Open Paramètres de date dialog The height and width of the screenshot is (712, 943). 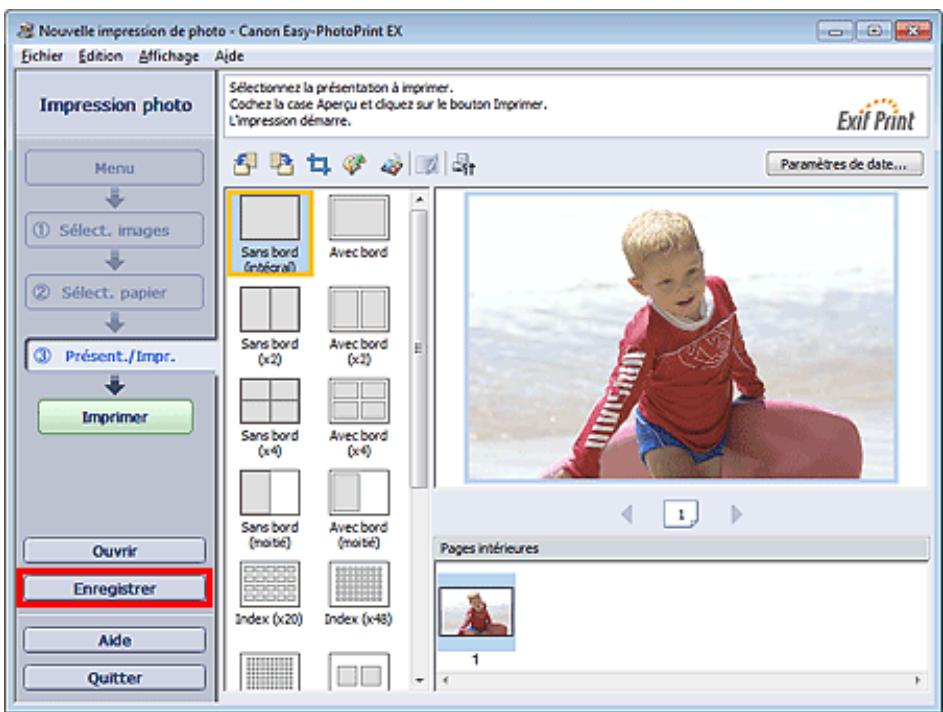844,164
